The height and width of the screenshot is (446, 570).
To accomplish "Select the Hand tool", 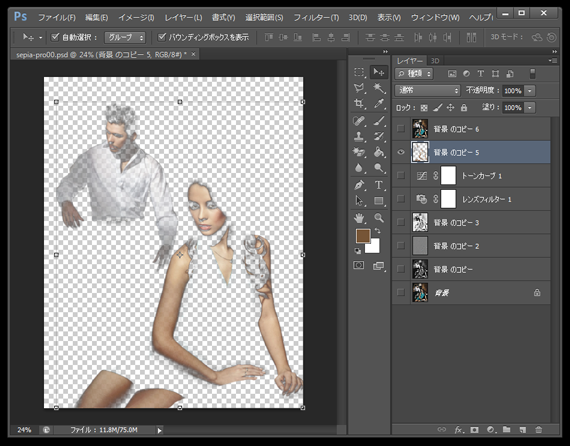I will 359,218.
